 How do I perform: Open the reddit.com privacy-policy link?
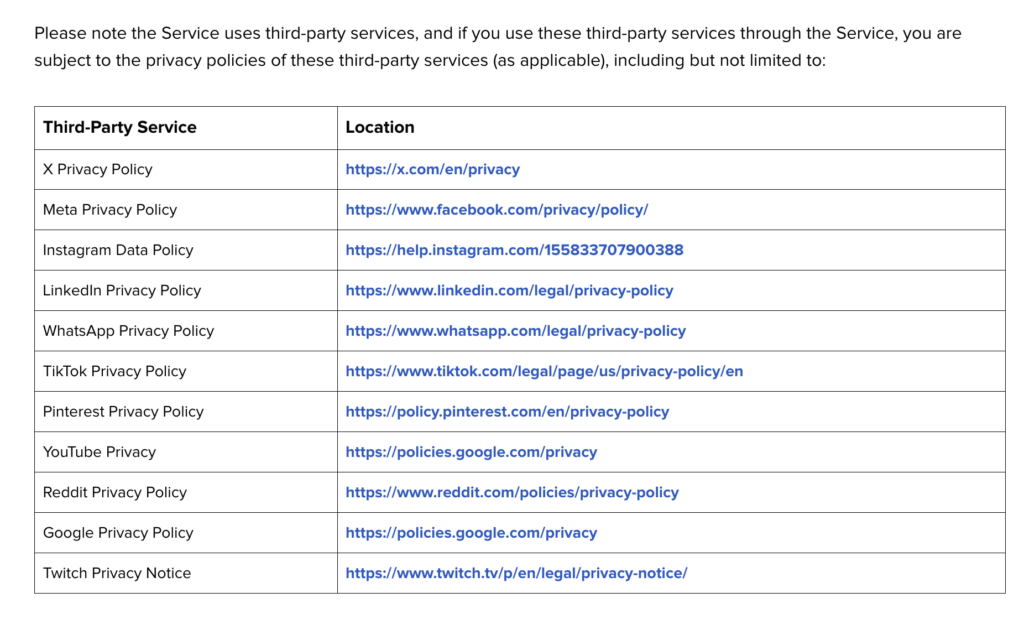coord(512,493)
